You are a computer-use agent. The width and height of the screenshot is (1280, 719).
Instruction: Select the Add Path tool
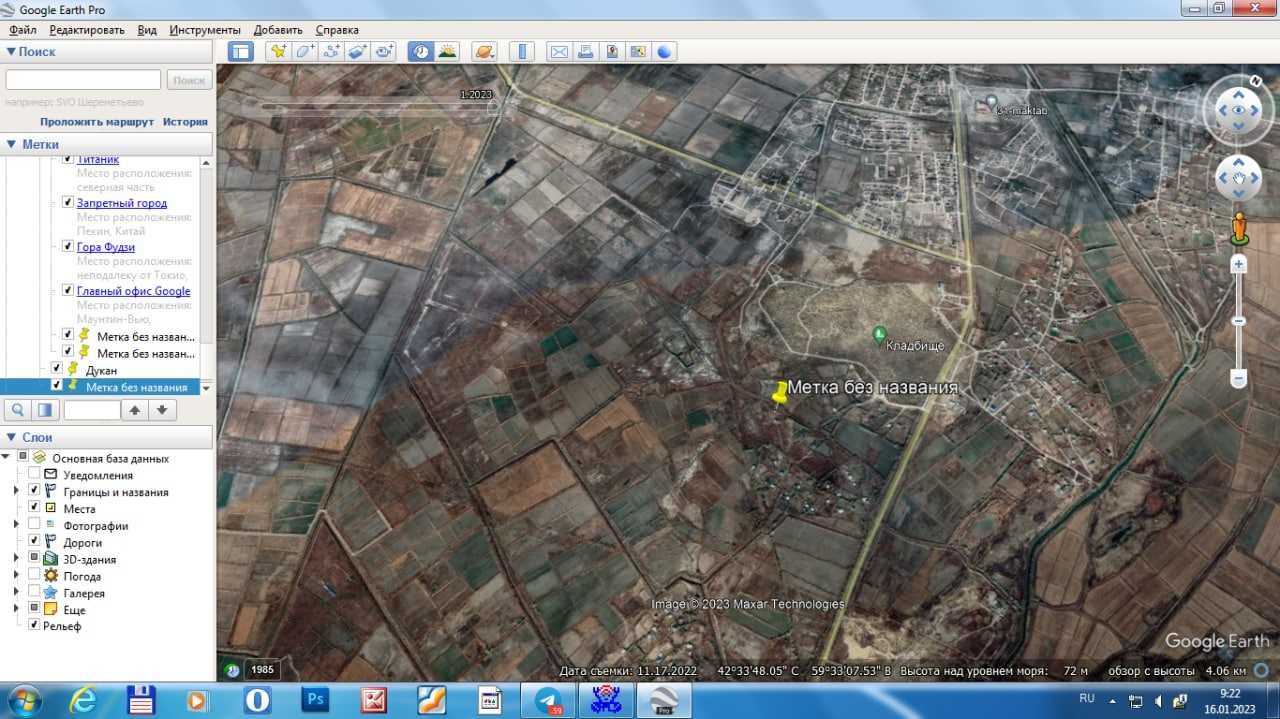point(331,51)
